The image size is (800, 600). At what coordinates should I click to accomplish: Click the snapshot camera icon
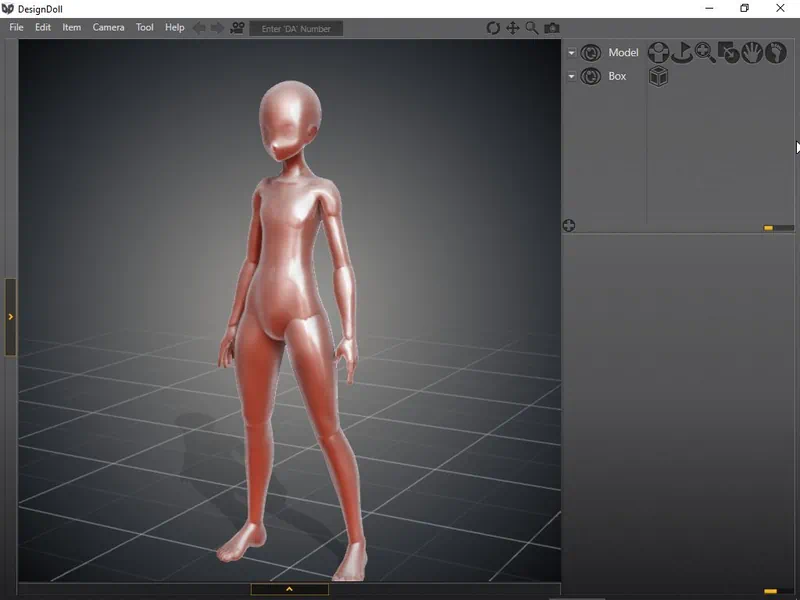coord(552,28)
